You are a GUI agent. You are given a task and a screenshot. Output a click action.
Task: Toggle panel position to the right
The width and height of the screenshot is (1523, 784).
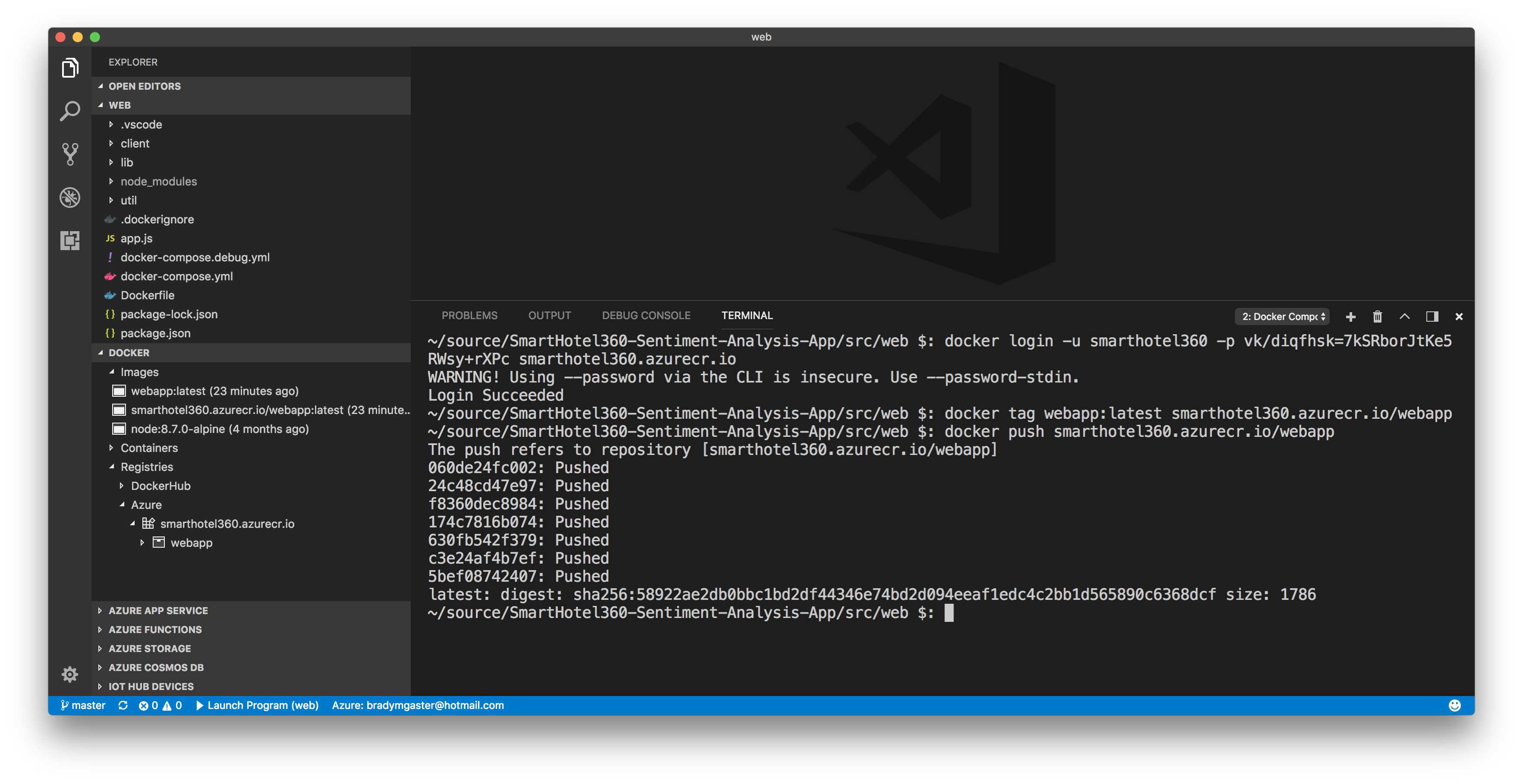pyautogui.click(x=1432, y=317)
